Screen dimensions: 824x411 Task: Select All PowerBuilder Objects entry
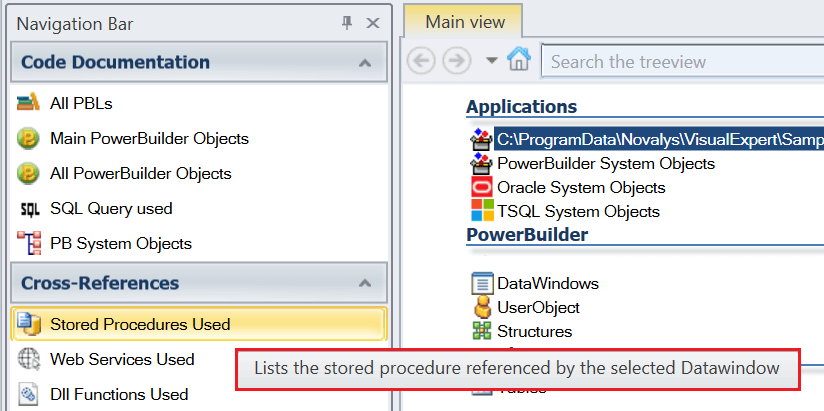click(x=141, y=173)
